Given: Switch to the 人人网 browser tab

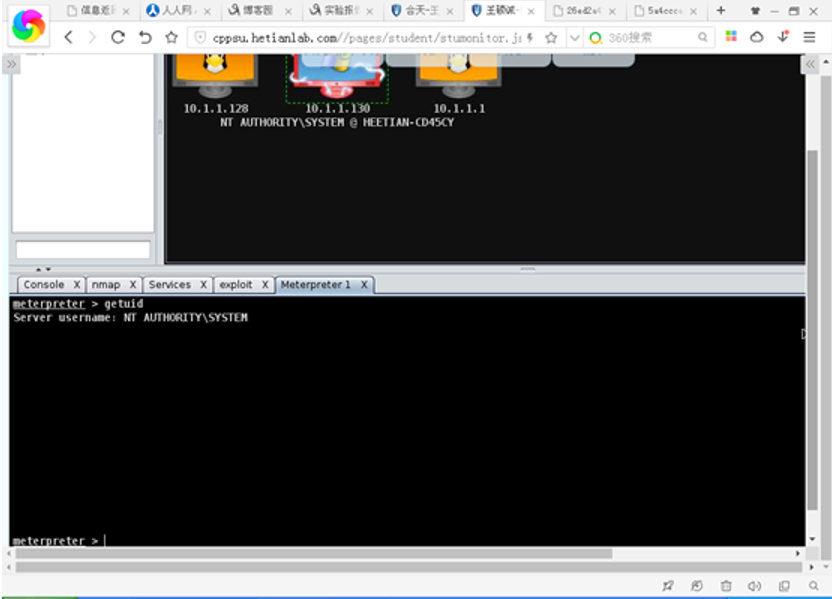Looking at the screenshot, I should click(x=179, y=11).
